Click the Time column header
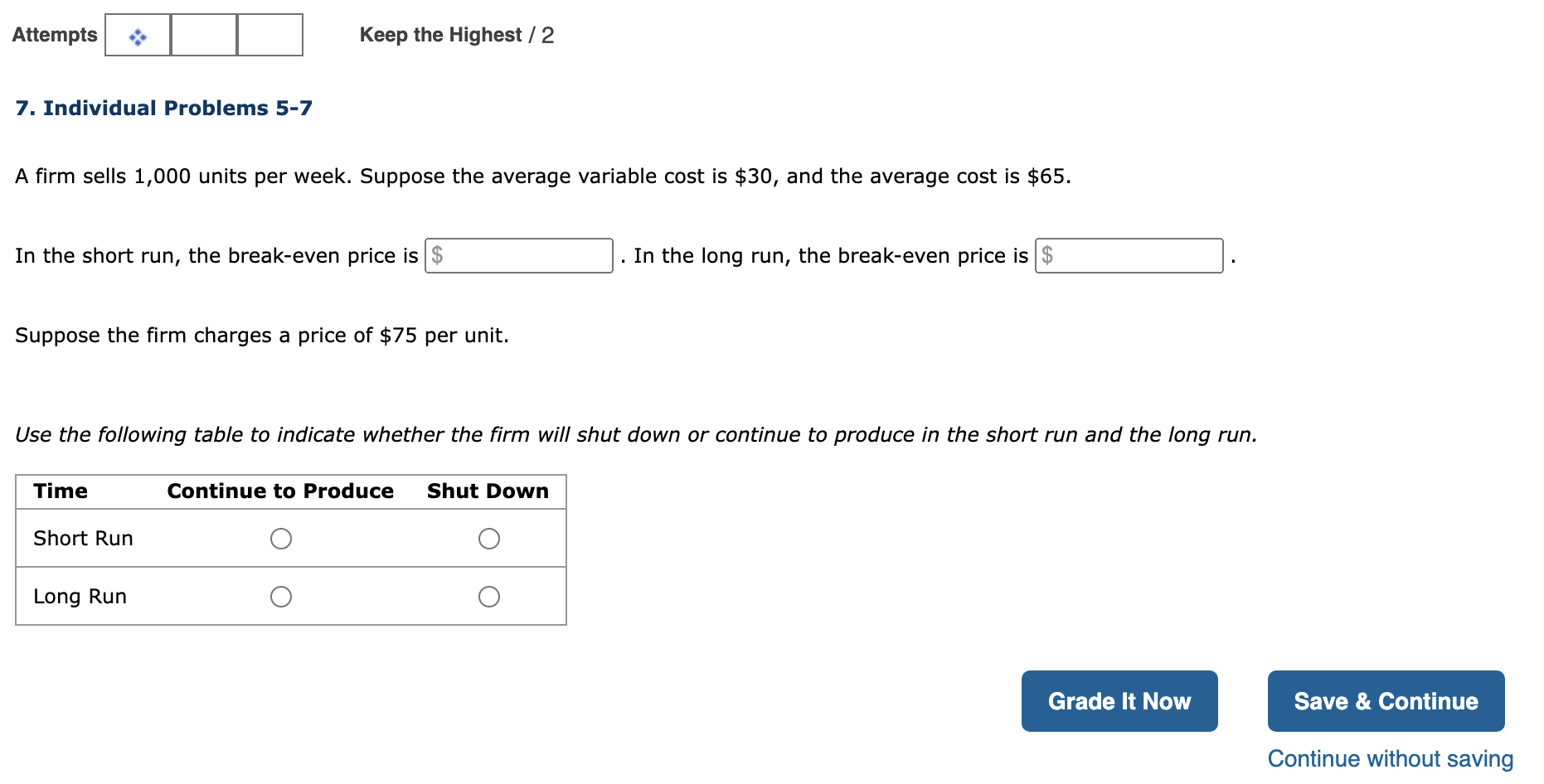This screenshot has width=1544, height=784. tap(61, 491)
